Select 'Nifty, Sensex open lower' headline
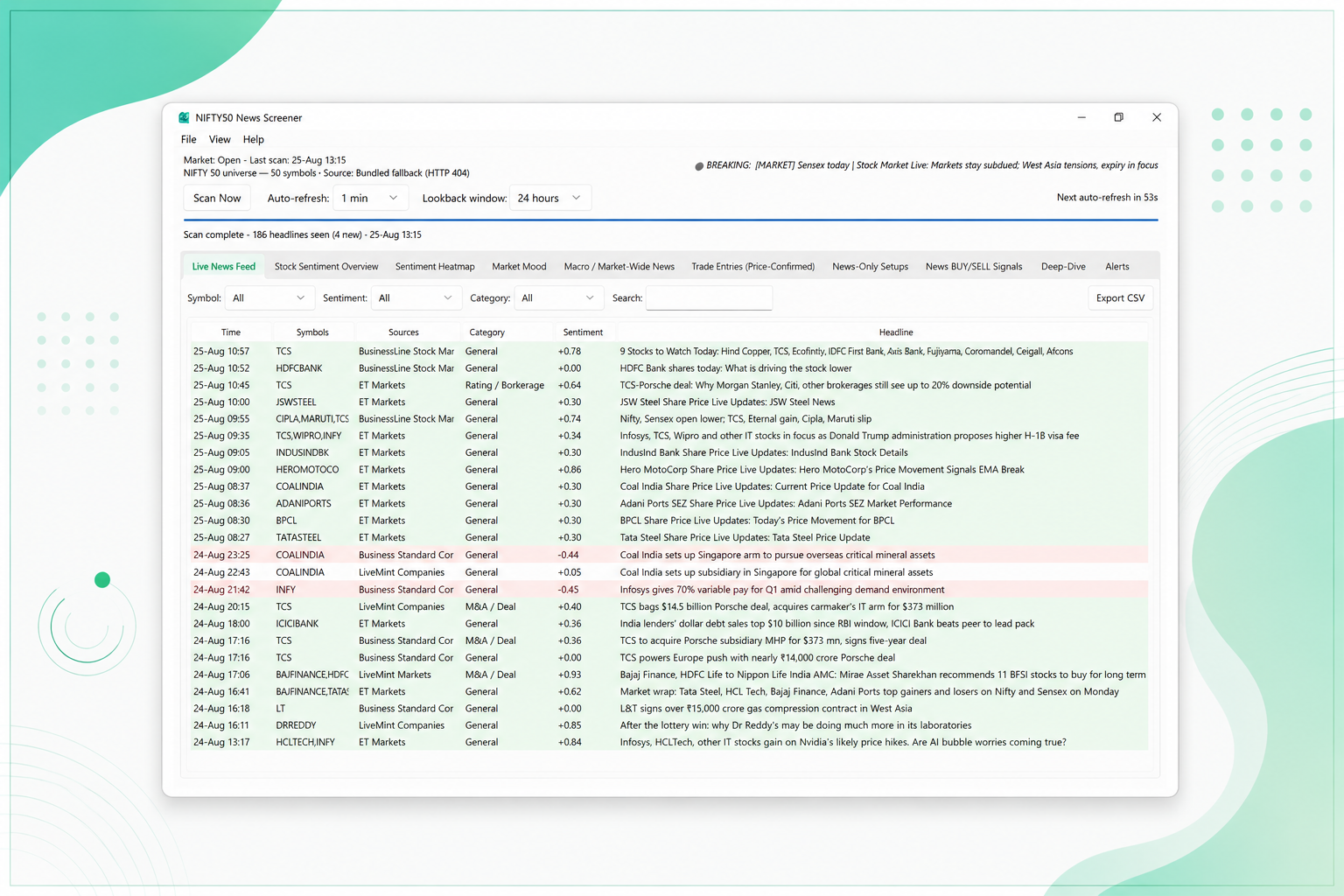 [745, 419]
